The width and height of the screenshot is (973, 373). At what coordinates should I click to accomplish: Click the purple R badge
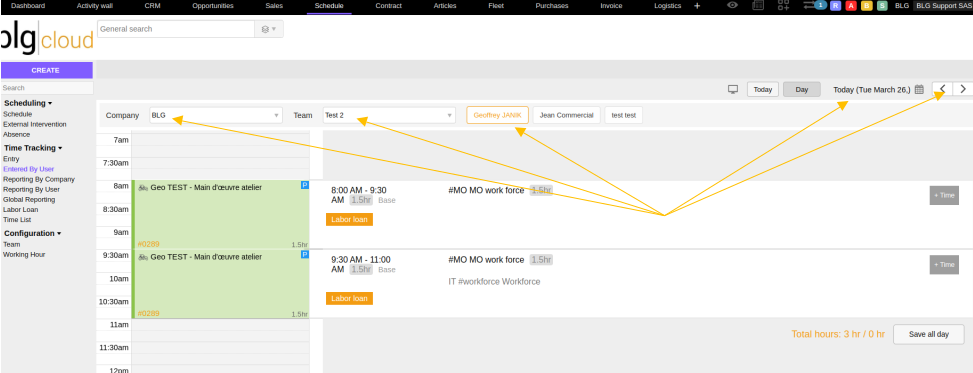point(835,6)
